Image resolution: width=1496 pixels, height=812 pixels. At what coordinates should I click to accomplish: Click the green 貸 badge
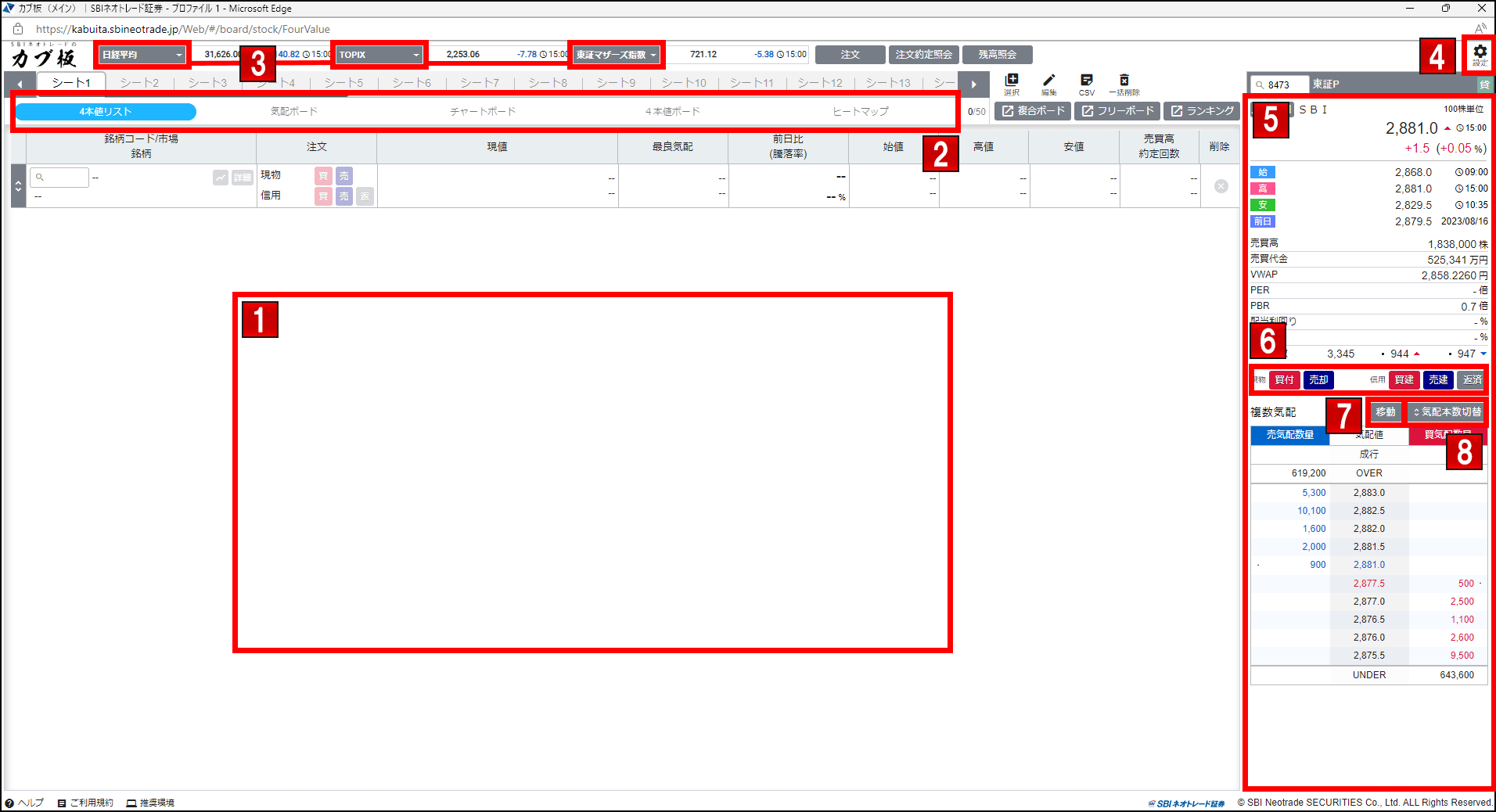pyautogui.click(x=1484, y=84)
